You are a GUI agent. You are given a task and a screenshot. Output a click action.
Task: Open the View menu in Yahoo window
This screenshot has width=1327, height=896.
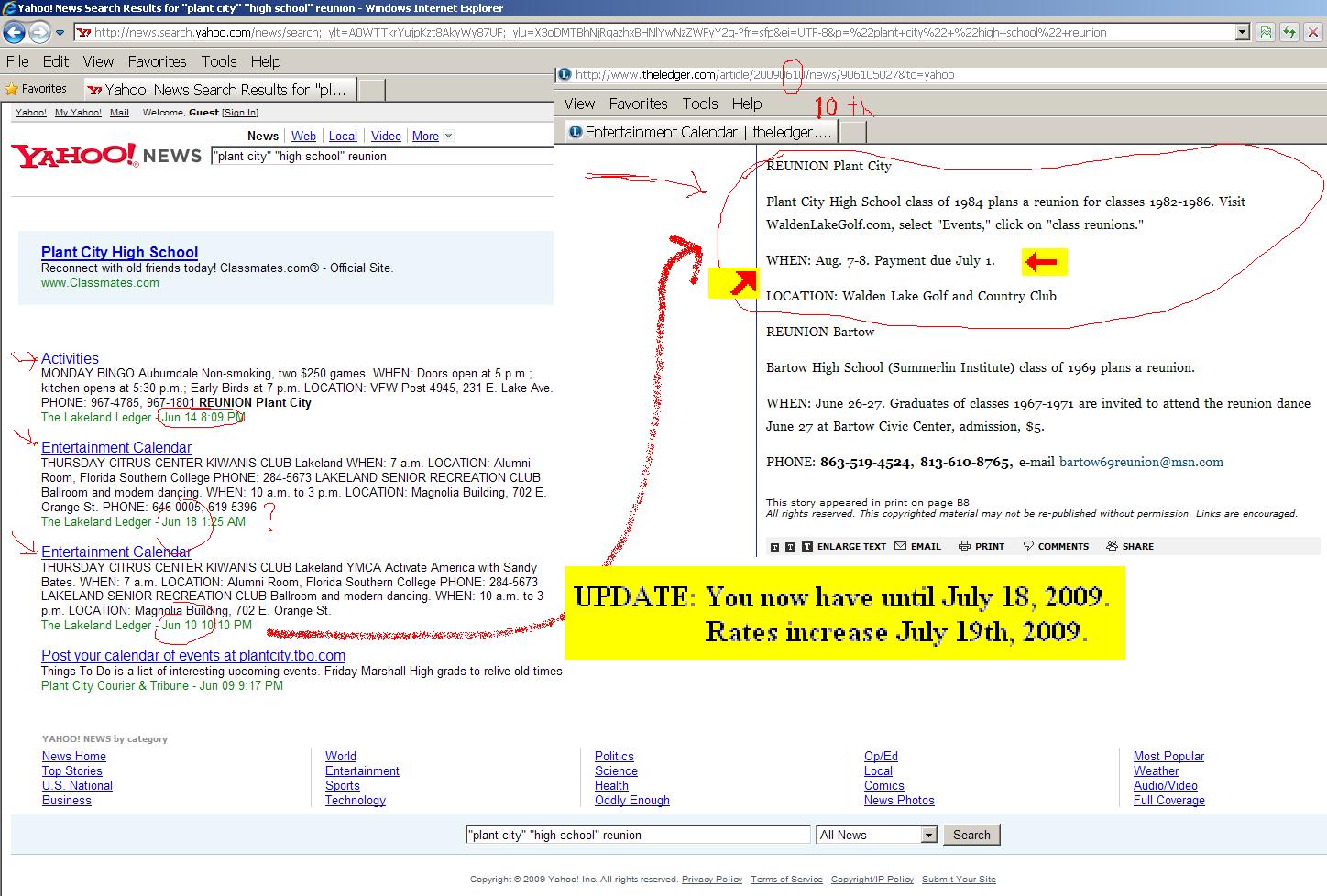98,61
